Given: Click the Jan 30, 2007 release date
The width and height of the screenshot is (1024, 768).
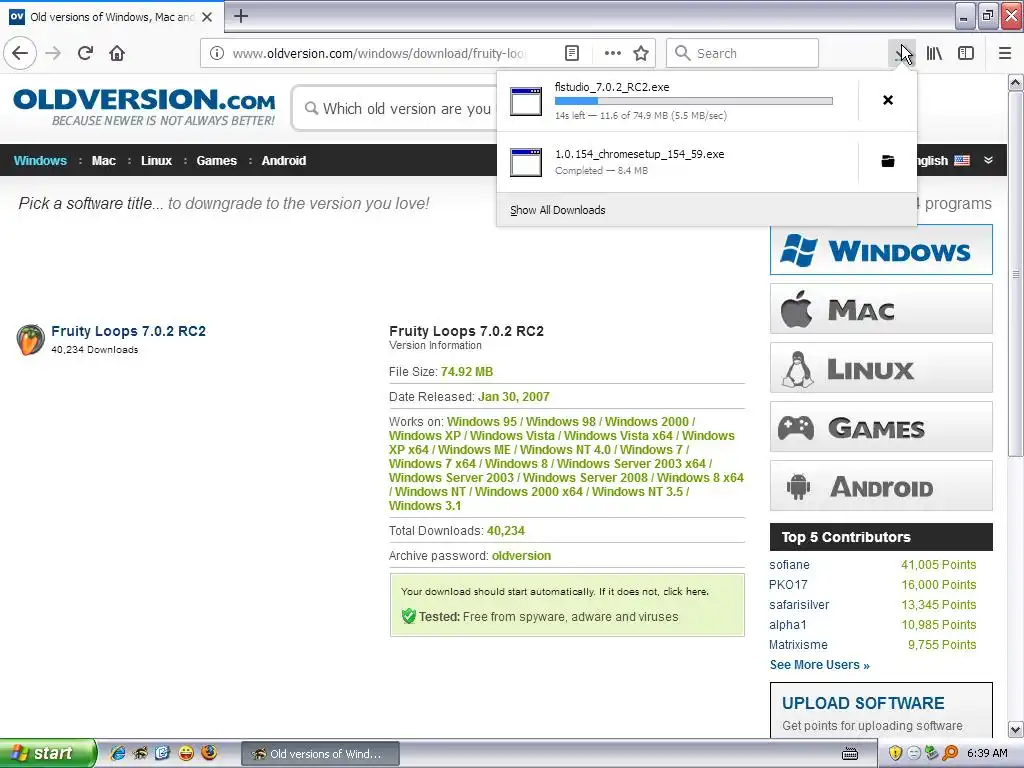Looking at the screenshot, I should tap(513, 396).
